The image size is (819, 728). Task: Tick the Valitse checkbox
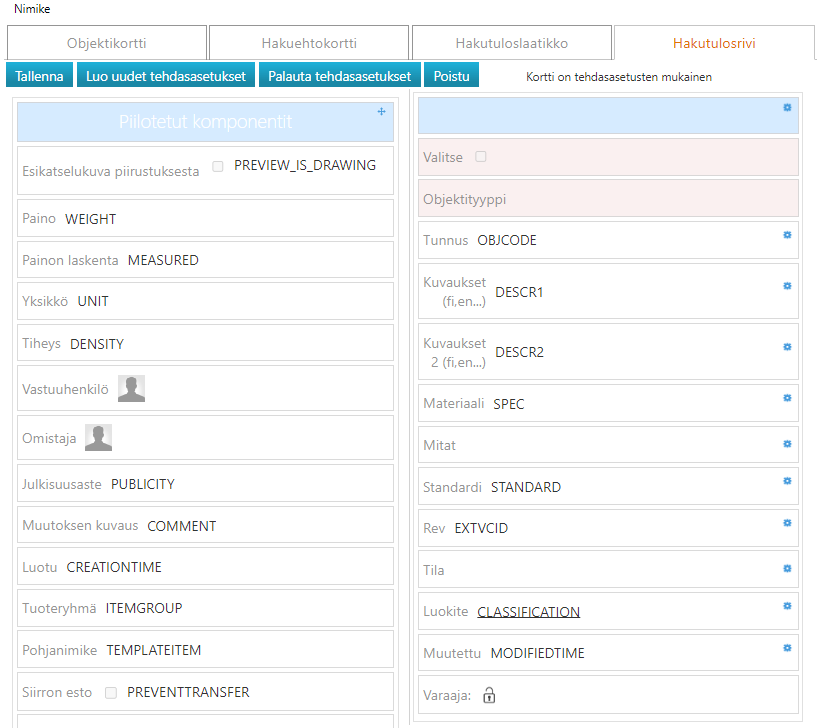[481, 157]
